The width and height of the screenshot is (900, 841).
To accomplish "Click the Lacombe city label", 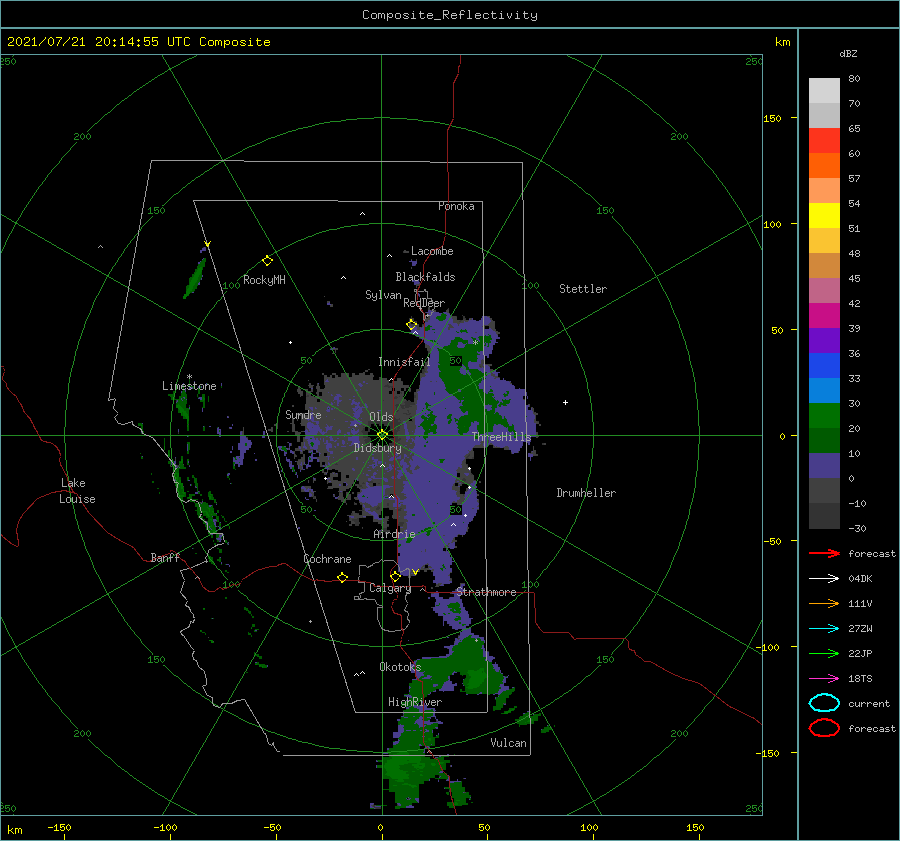I will pyautogui.click(x=432, y=251).
